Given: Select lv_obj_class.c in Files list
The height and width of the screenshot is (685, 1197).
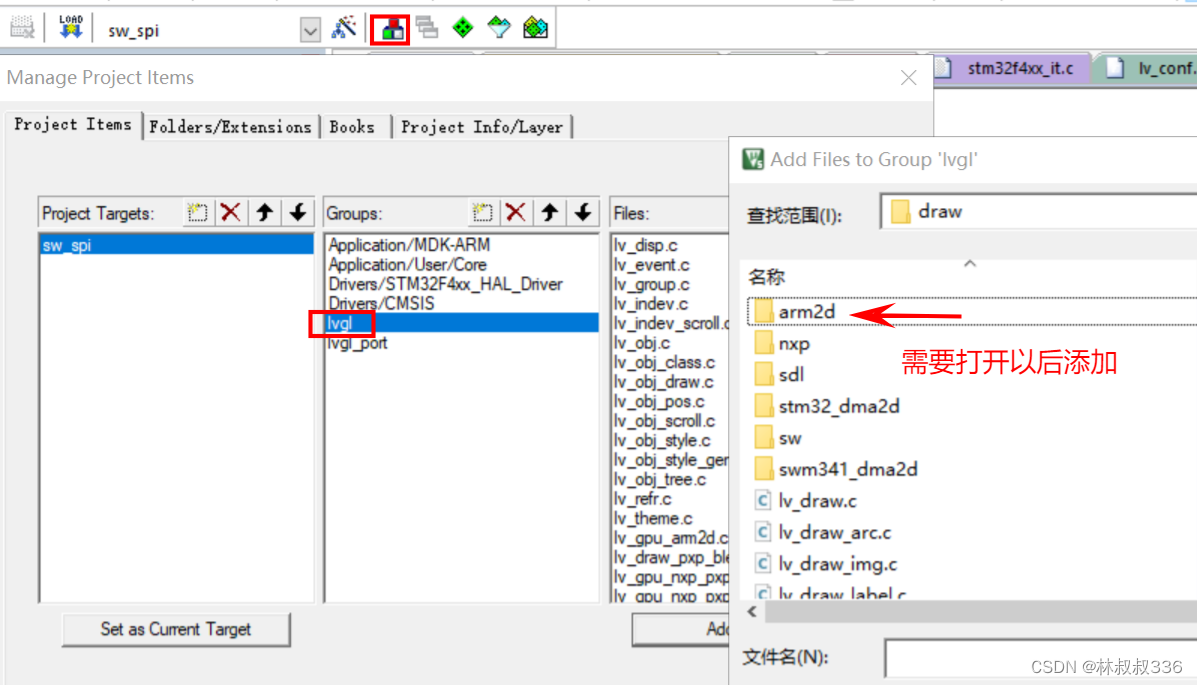Looking at the screenshot, I should coord(664,362).
